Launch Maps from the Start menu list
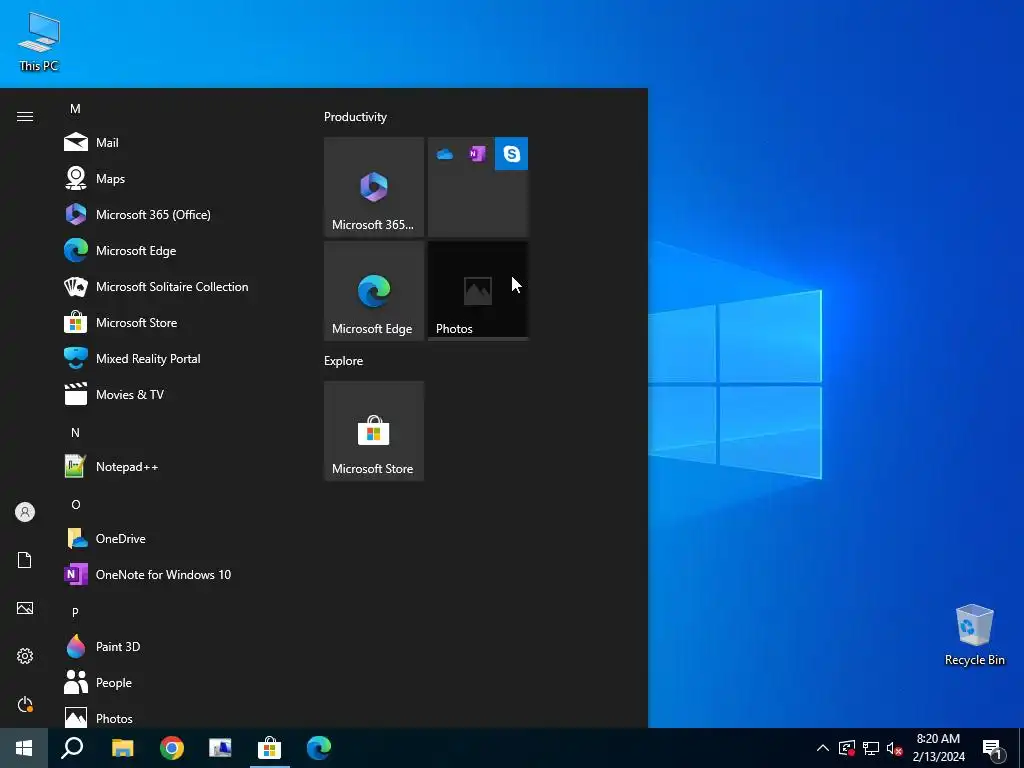Image resolution: width=1024 pixels, height=768 pixels. [x=174, y=178]
